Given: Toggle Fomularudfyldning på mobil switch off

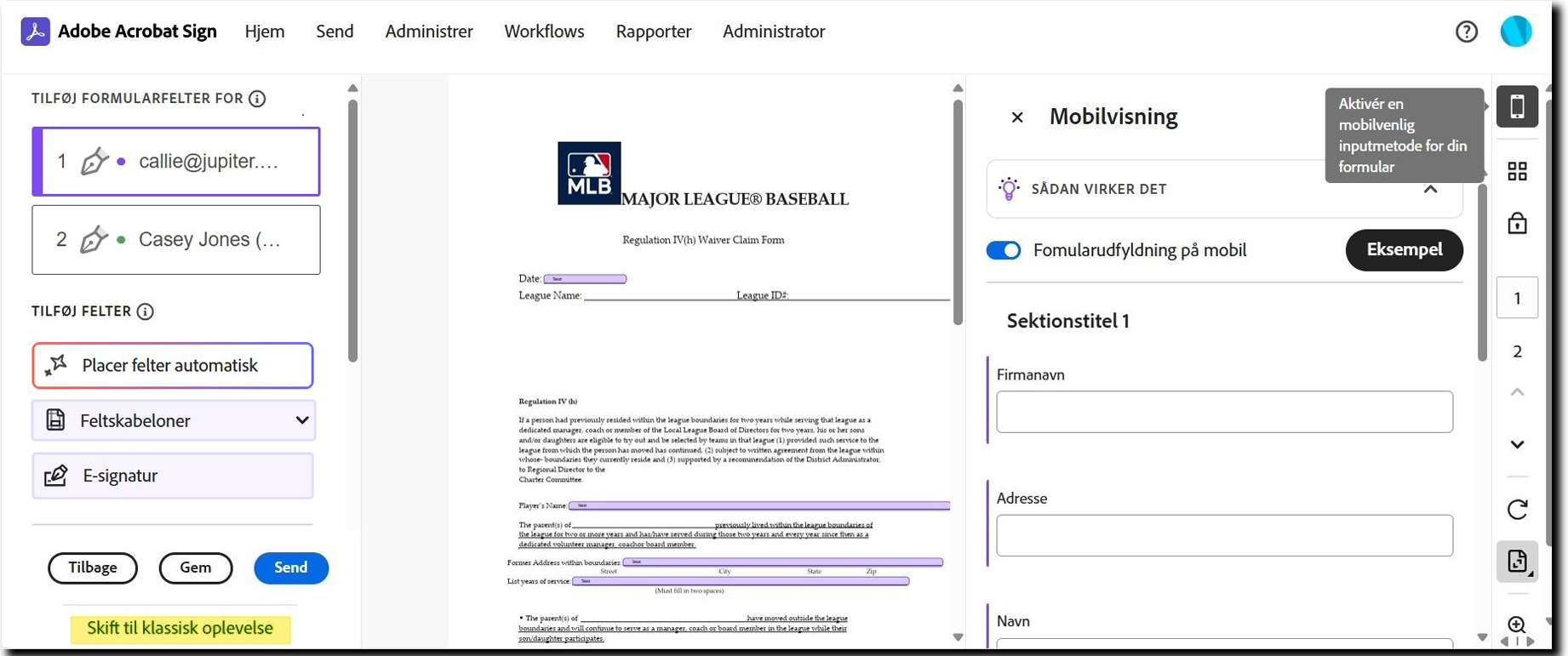Looking at the screenshot, I should (1004, 250).
